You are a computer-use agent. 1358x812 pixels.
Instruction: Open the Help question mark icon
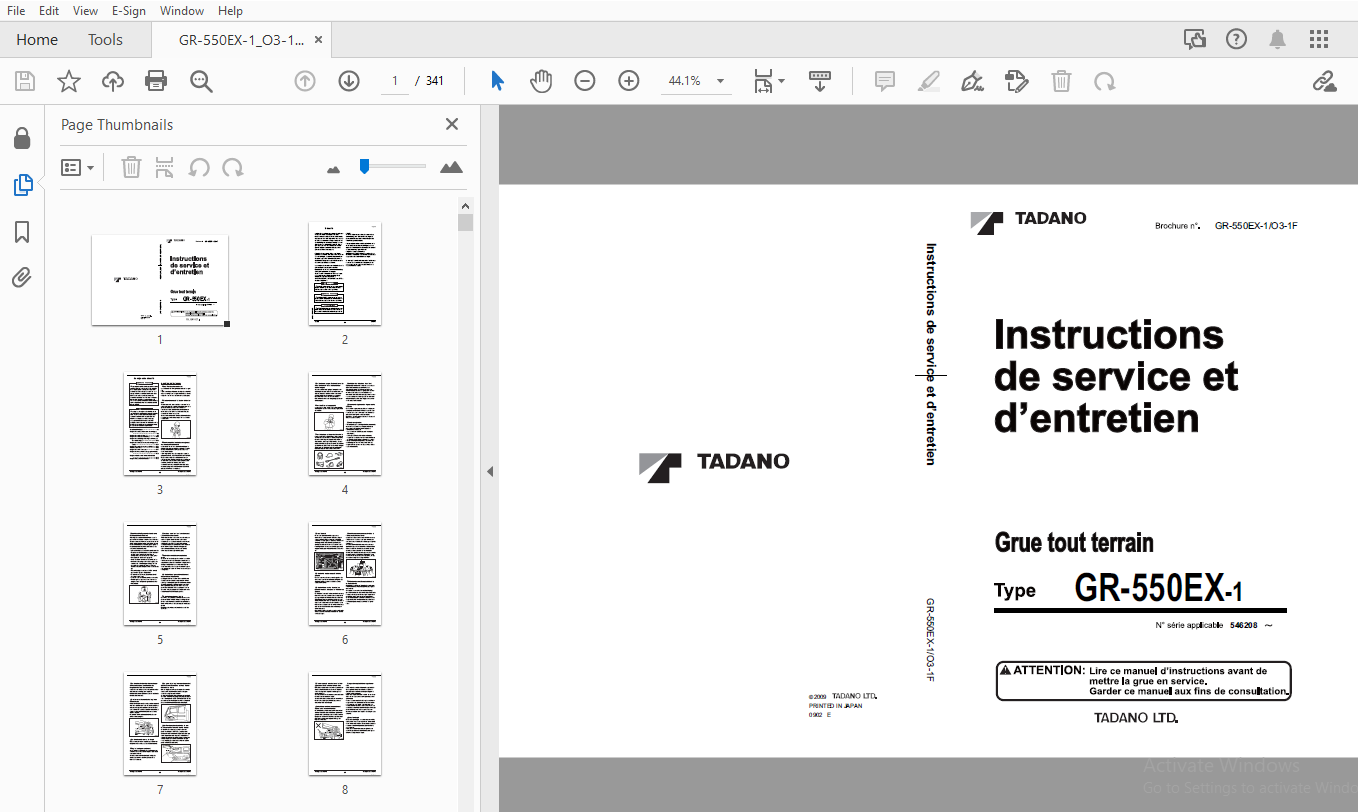point(1237,39)
